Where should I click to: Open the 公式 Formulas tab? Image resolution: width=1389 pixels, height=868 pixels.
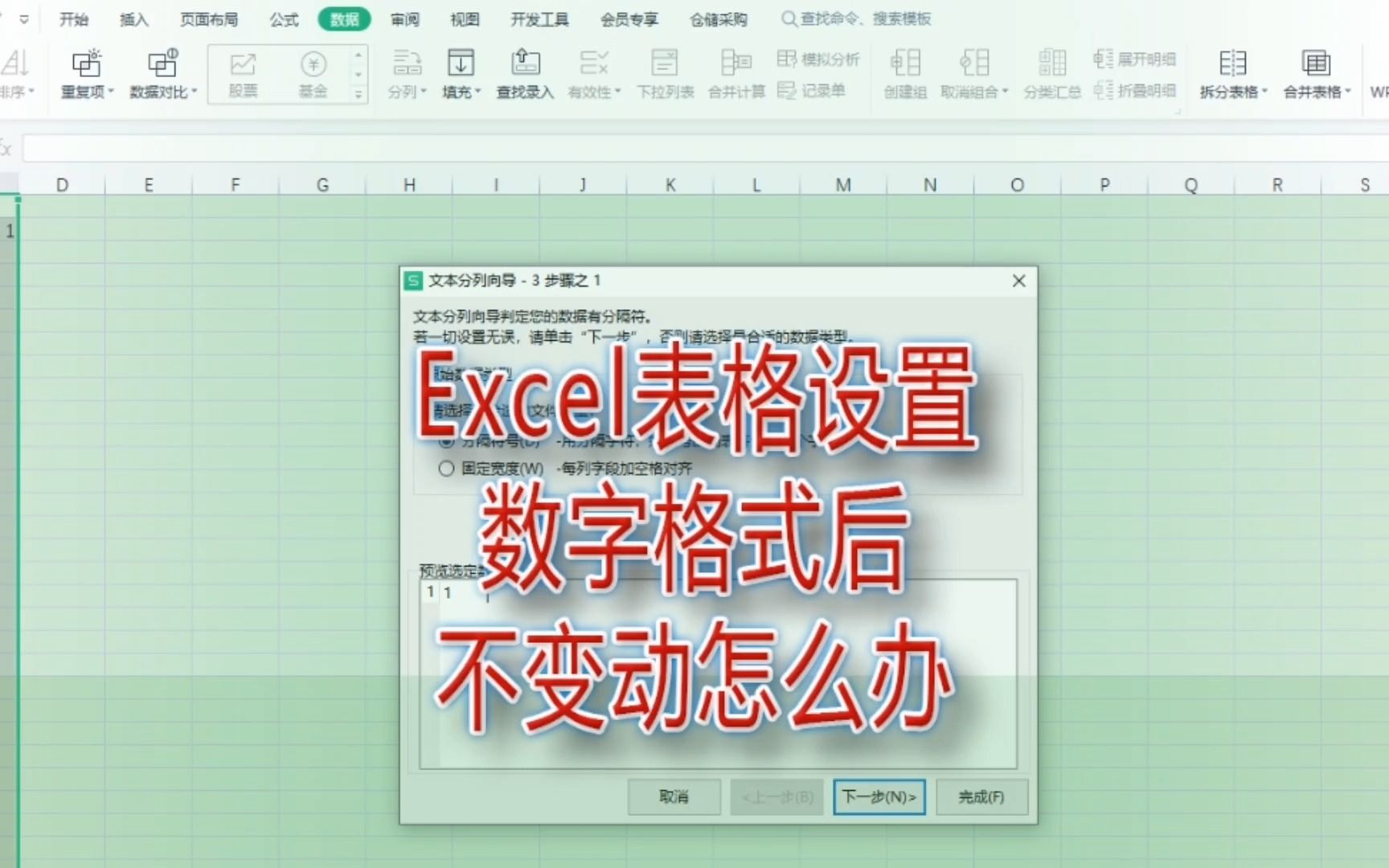(284, 19)
